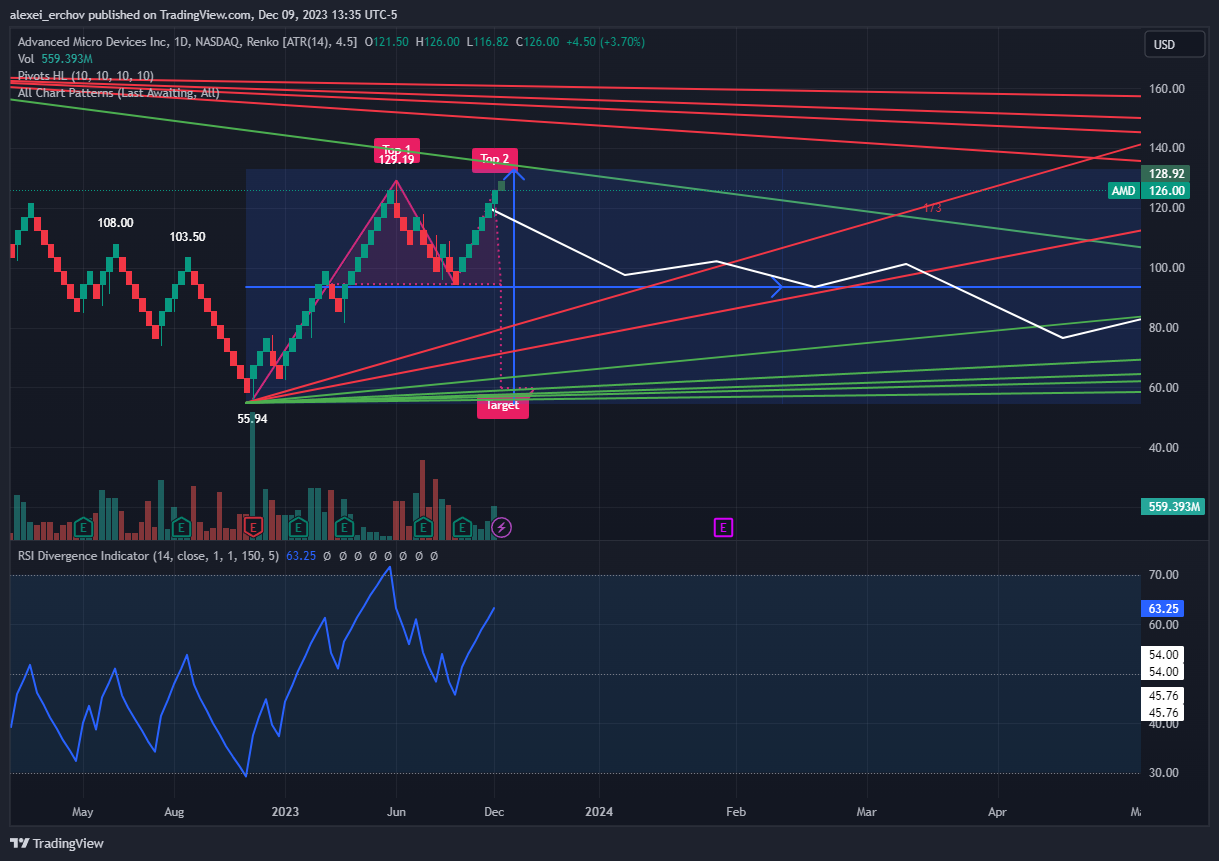Viewport: 1219px width, 861px height.
Task: Click the 63.25 value in RSI legend
Action: (x=301, y=555)
